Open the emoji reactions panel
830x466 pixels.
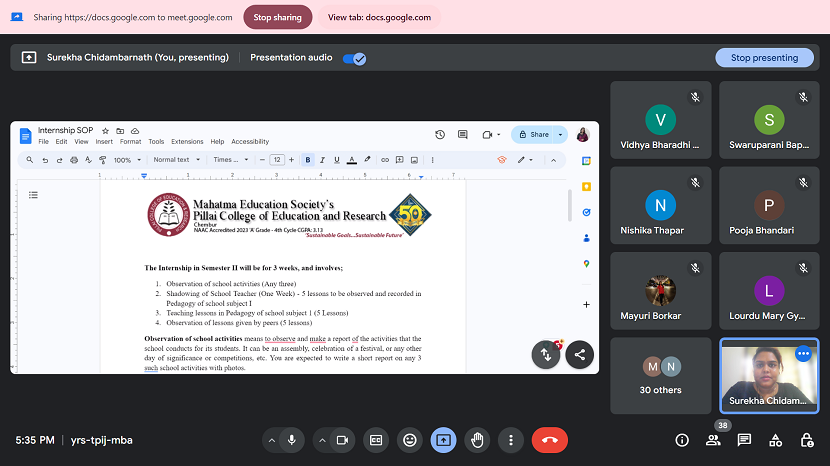pyautogui.click(x=409, y=439)
